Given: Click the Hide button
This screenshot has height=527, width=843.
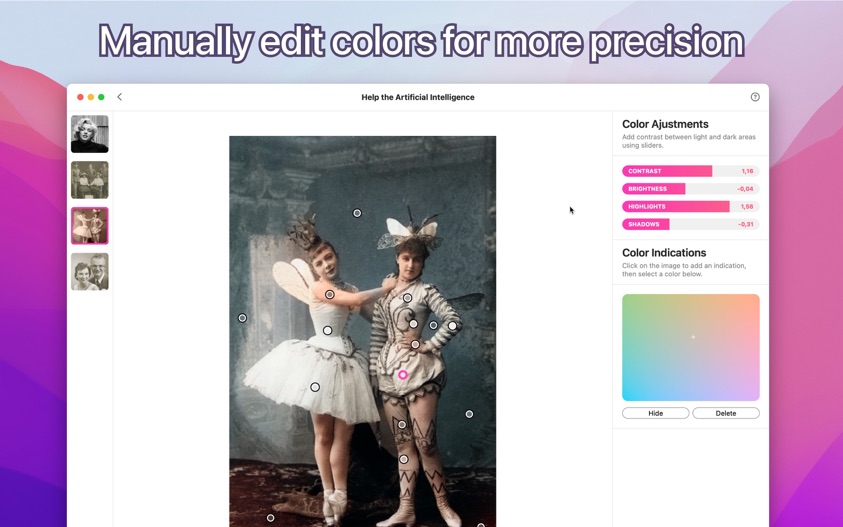Looking at the screenshot, I should click(655, 413).
